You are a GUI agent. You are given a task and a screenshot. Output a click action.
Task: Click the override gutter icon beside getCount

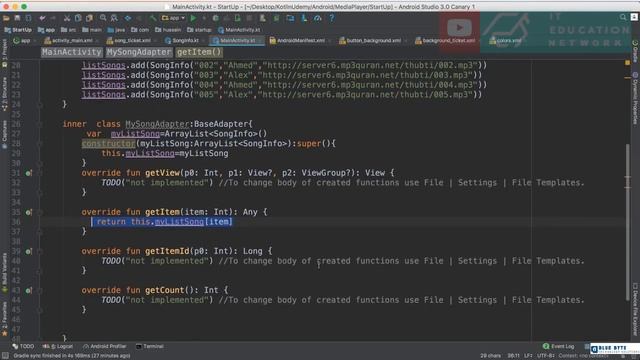28,291
